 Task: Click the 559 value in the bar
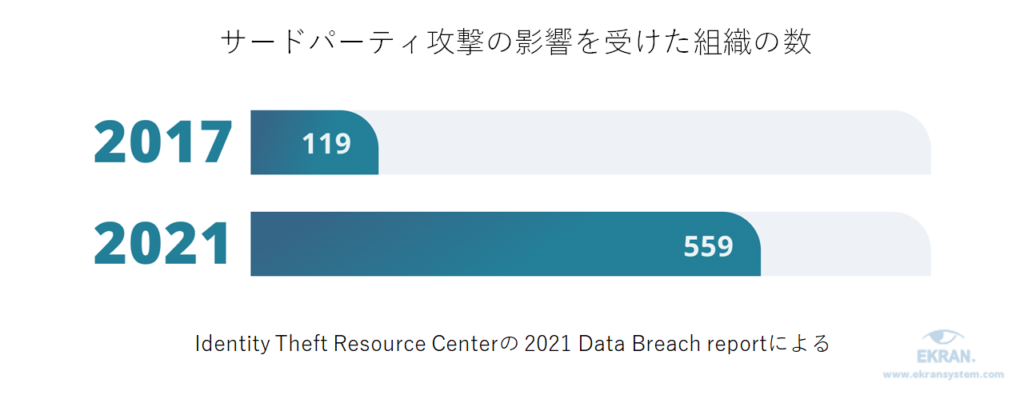pos(709,246)
